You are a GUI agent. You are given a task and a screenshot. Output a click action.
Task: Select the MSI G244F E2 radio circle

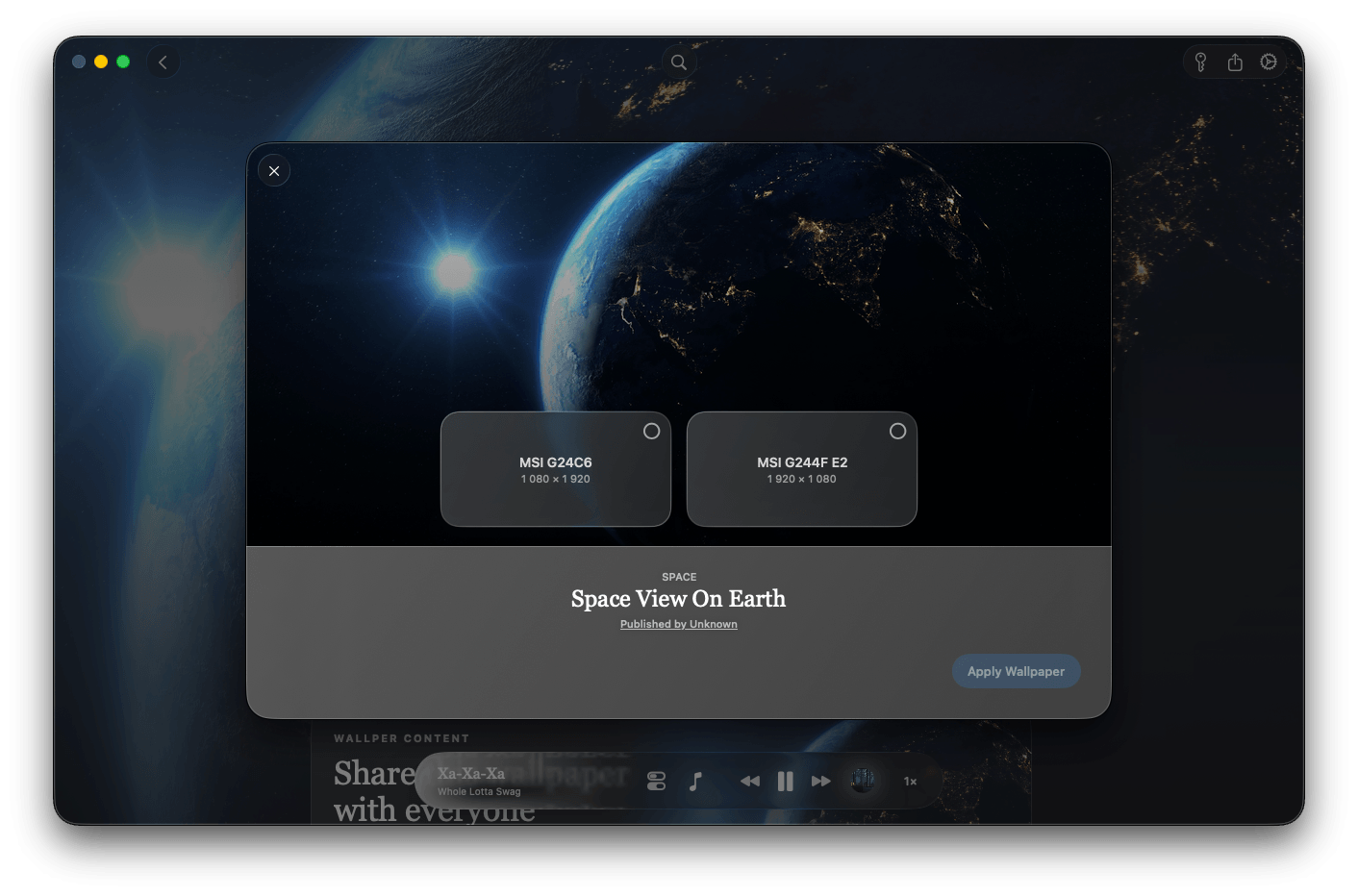pyautogui.click(x=897, y=432)
